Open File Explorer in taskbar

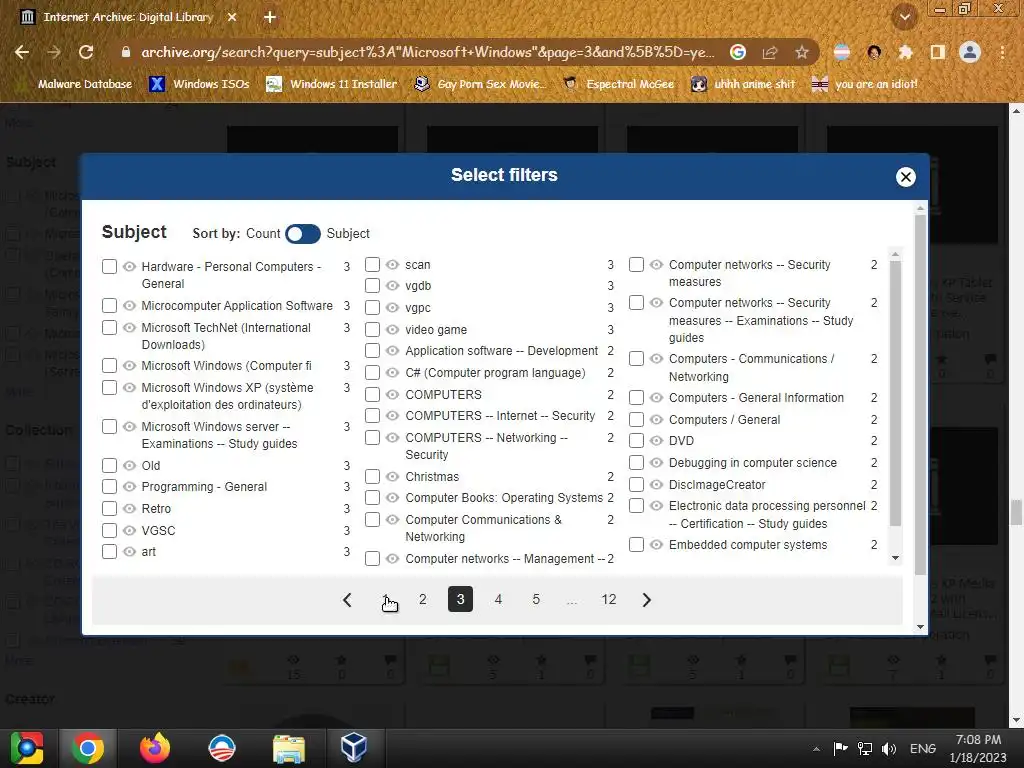(x=288, y=748)
